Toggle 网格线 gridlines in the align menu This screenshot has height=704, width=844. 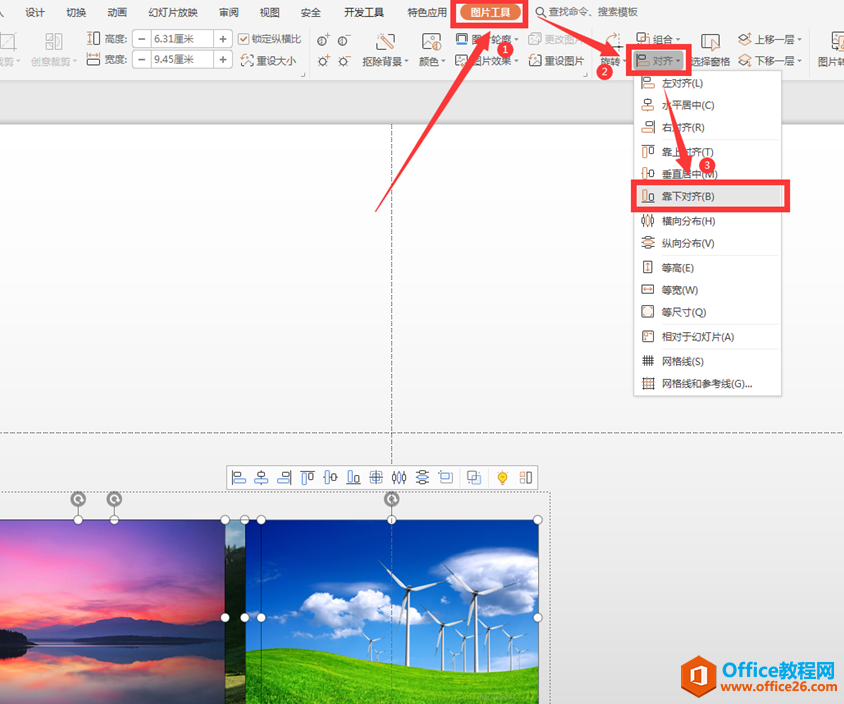[682, 361]
